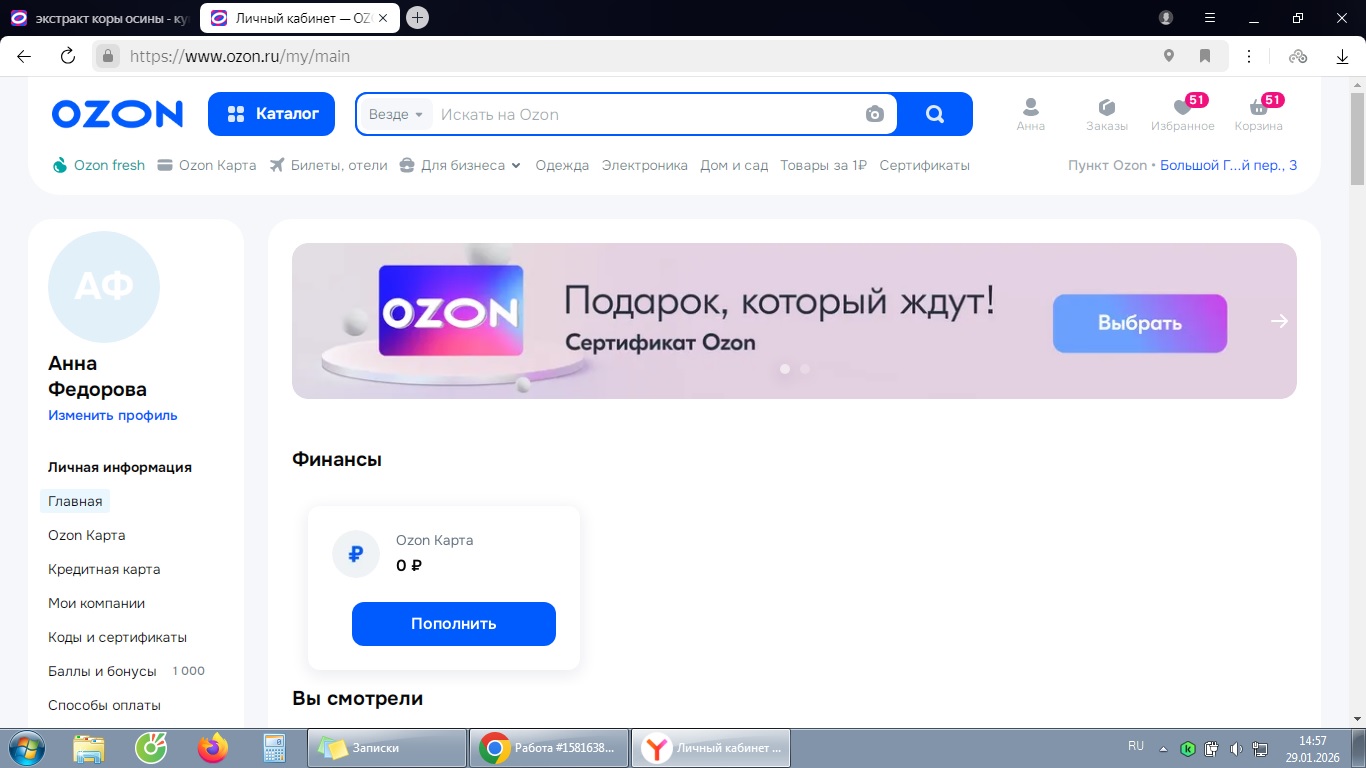The image size is (1366, 768).
Task: Open the Везде search scope dropdown
Action: coord(396,114)
